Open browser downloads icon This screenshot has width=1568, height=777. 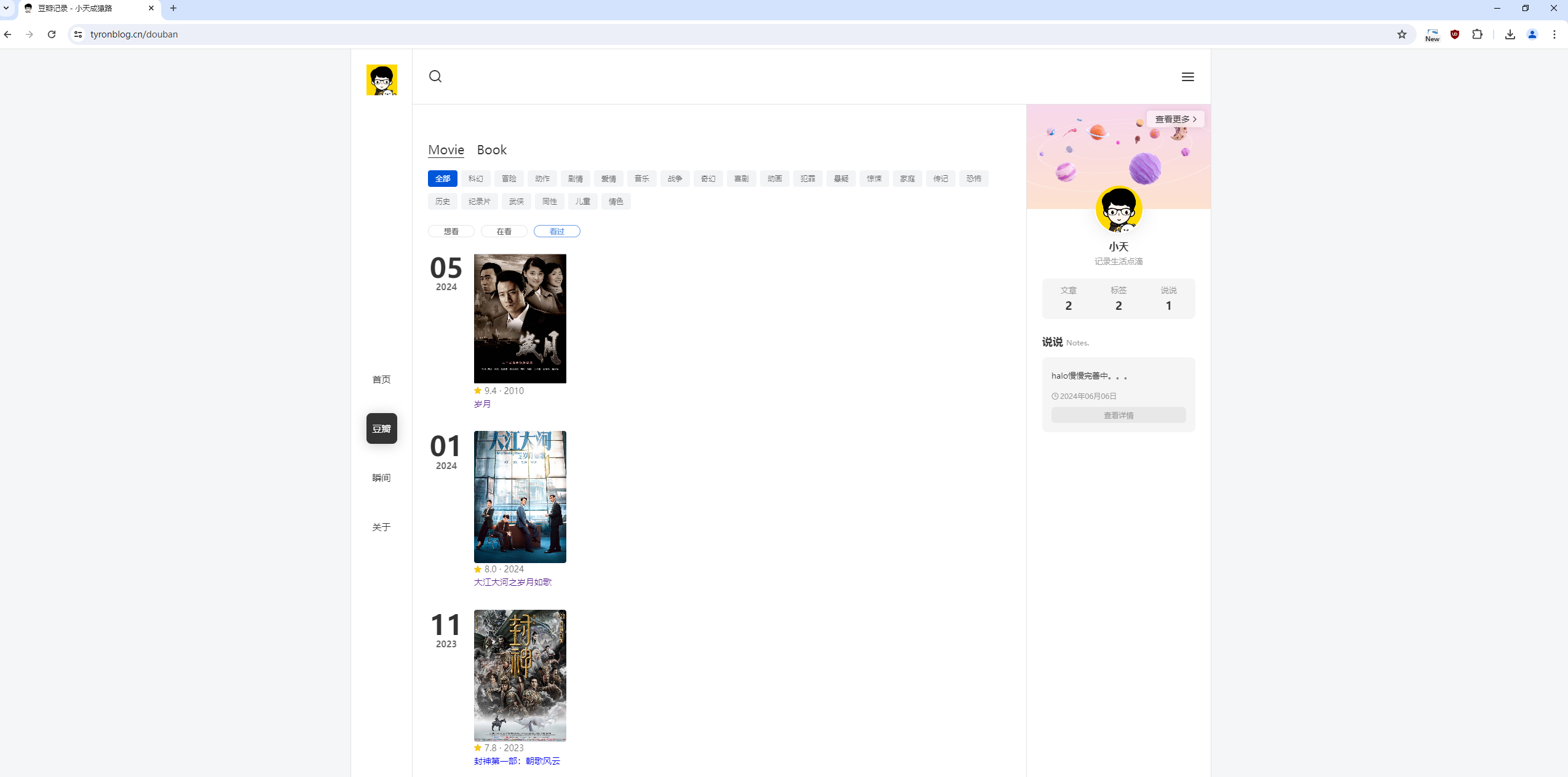coord(1510,34)
